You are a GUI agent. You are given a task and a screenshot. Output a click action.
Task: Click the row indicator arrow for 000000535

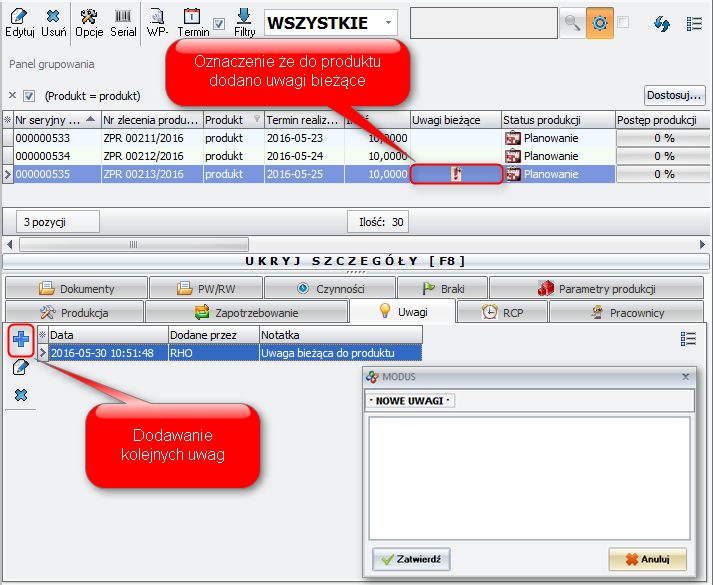tap(8, 174)
